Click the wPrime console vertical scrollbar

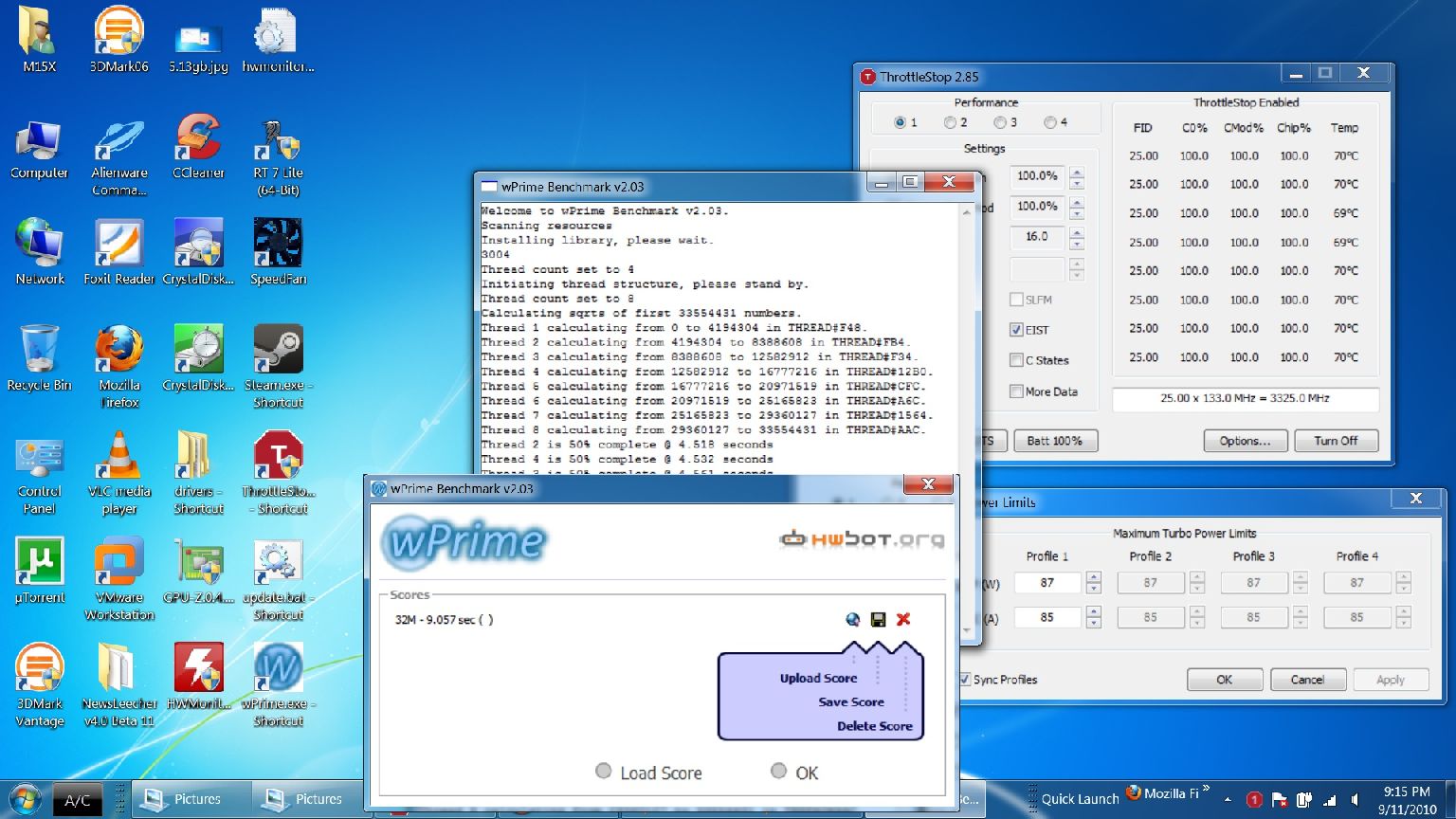coord(967,421)
